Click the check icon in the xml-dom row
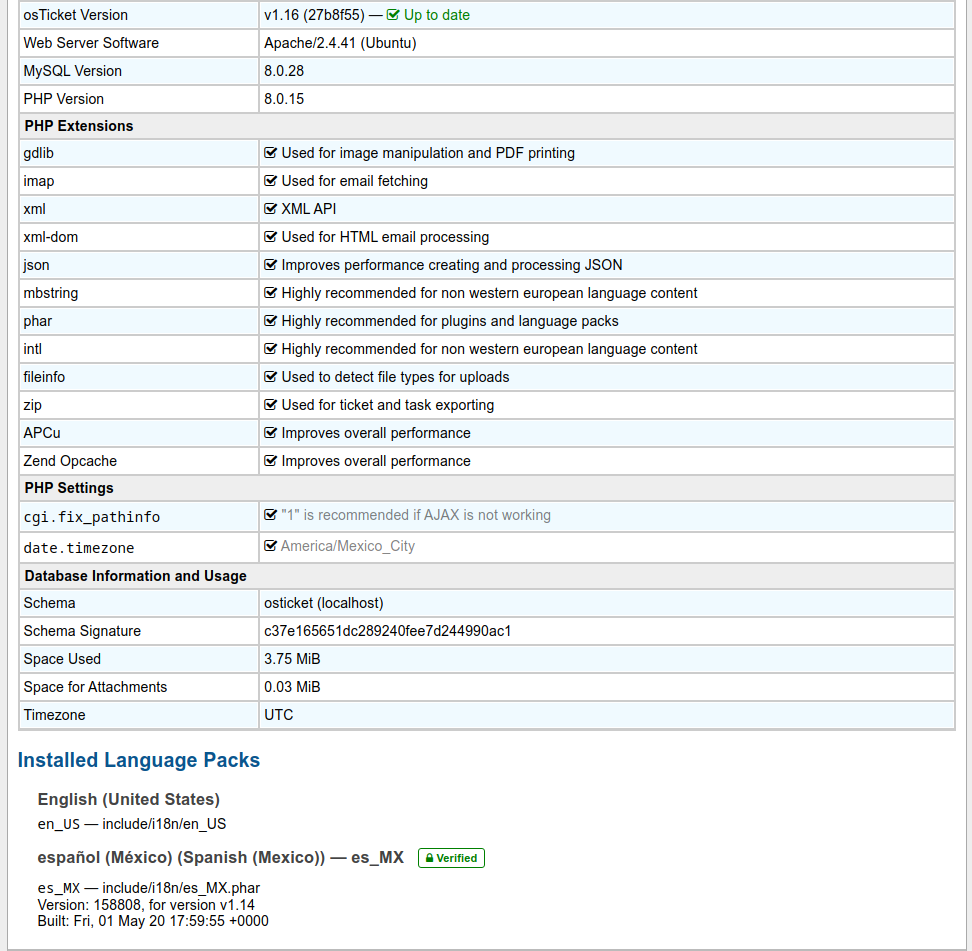 (270, 236)
